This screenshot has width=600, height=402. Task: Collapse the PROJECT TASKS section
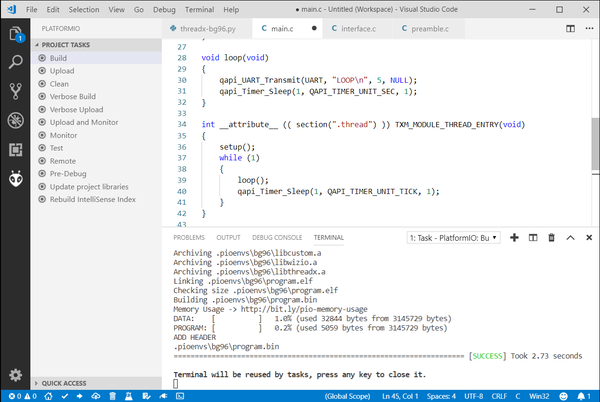click(x=96, y=45)
